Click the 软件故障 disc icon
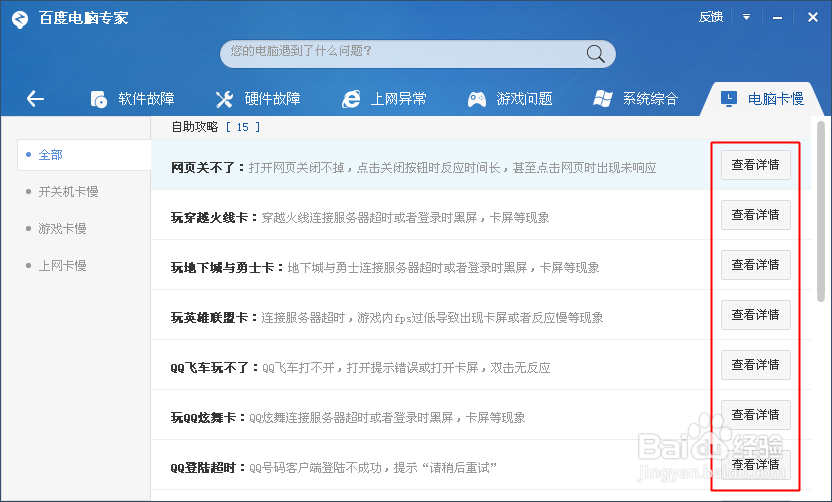The image size is (832, 502). (99, 99)
